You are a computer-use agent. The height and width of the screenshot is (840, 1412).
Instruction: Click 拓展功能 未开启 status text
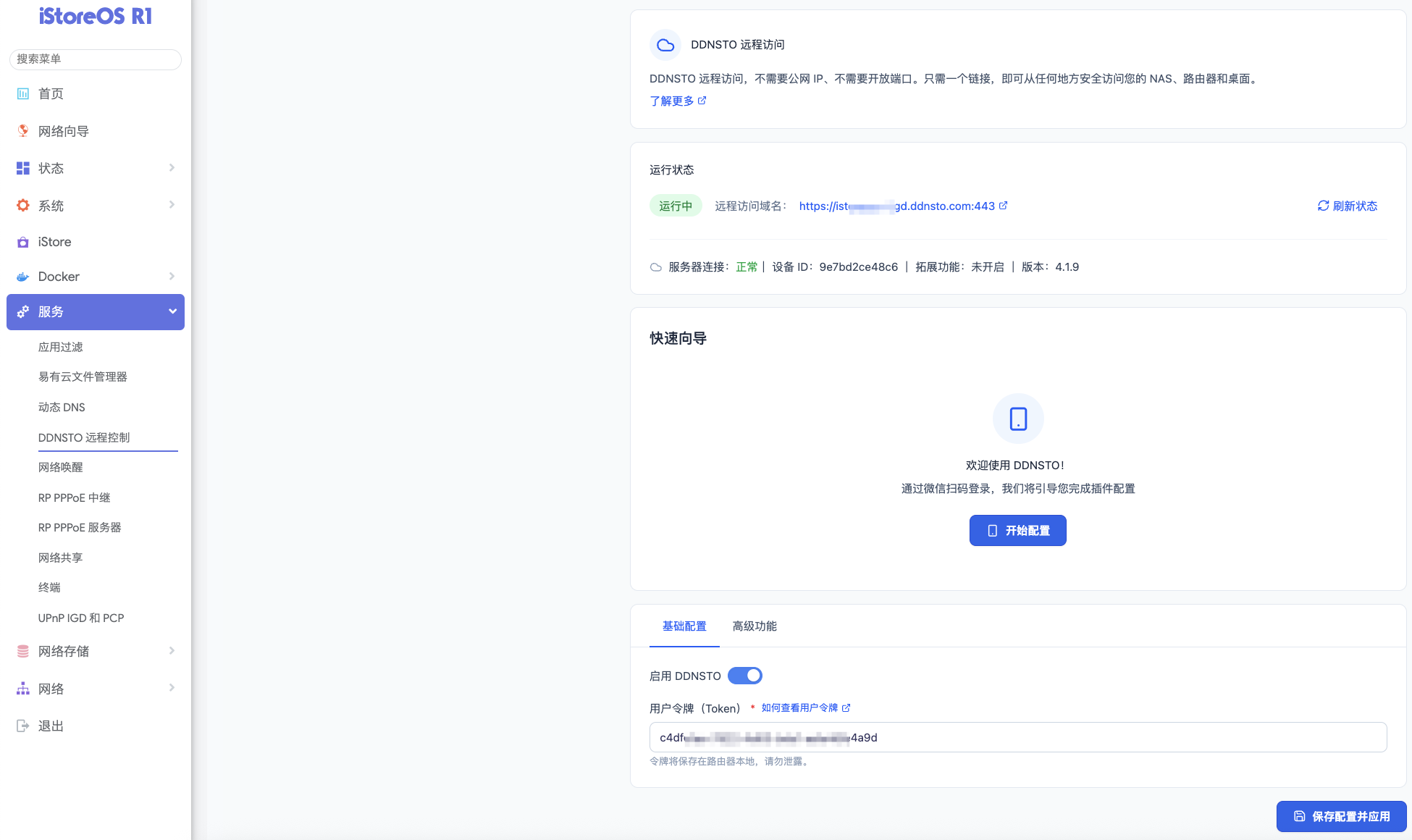click(x=959, y=267)
